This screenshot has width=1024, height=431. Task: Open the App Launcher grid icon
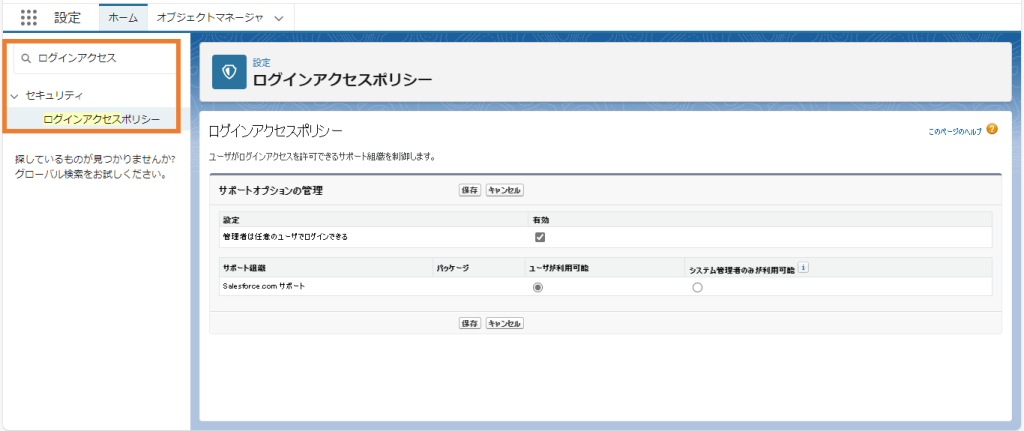pos(29,18)
